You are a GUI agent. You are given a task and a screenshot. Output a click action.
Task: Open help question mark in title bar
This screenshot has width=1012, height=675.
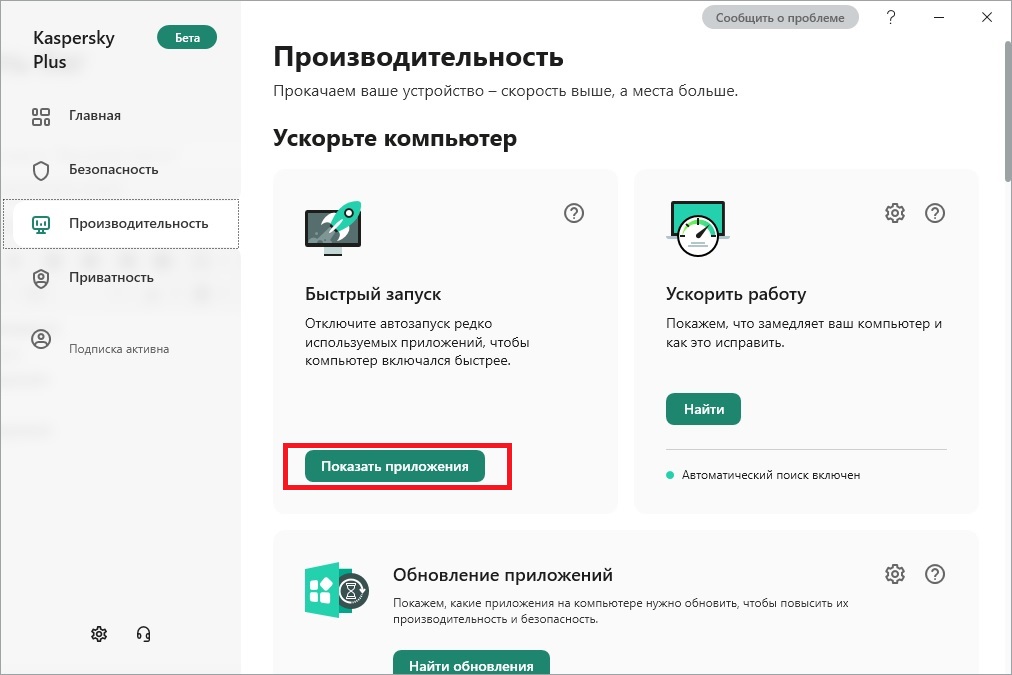(891, 17)
